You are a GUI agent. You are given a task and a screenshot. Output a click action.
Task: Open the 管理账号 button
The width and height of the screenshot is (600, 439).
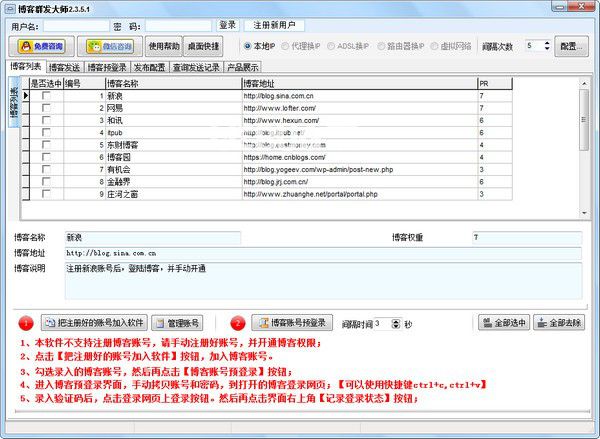(x=177, y=323)
